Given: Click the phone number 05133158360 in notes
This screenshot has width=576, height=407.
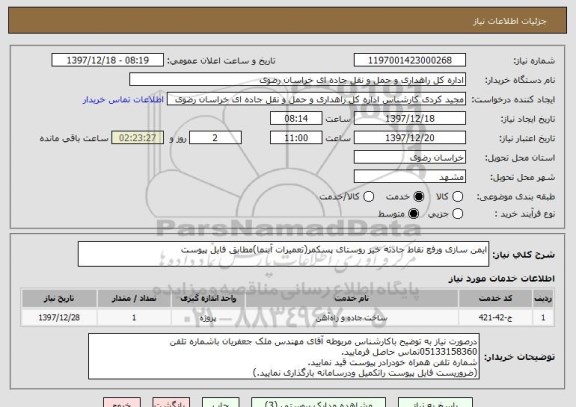Looking at the screenshot, I should click(x=449, y=352).
